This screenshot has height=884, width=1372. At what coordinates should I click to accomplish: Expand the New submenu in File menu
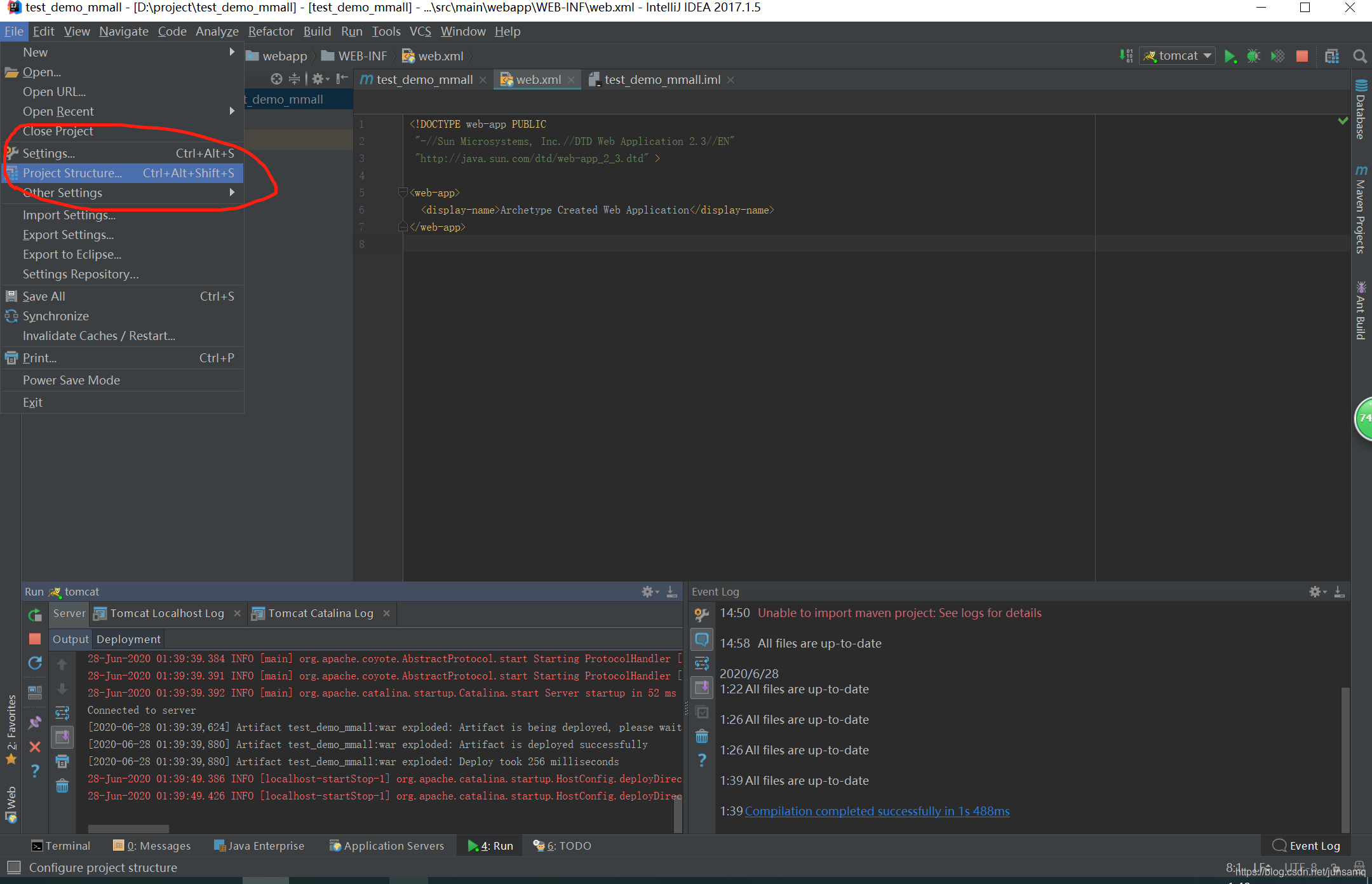click(123, 52)
